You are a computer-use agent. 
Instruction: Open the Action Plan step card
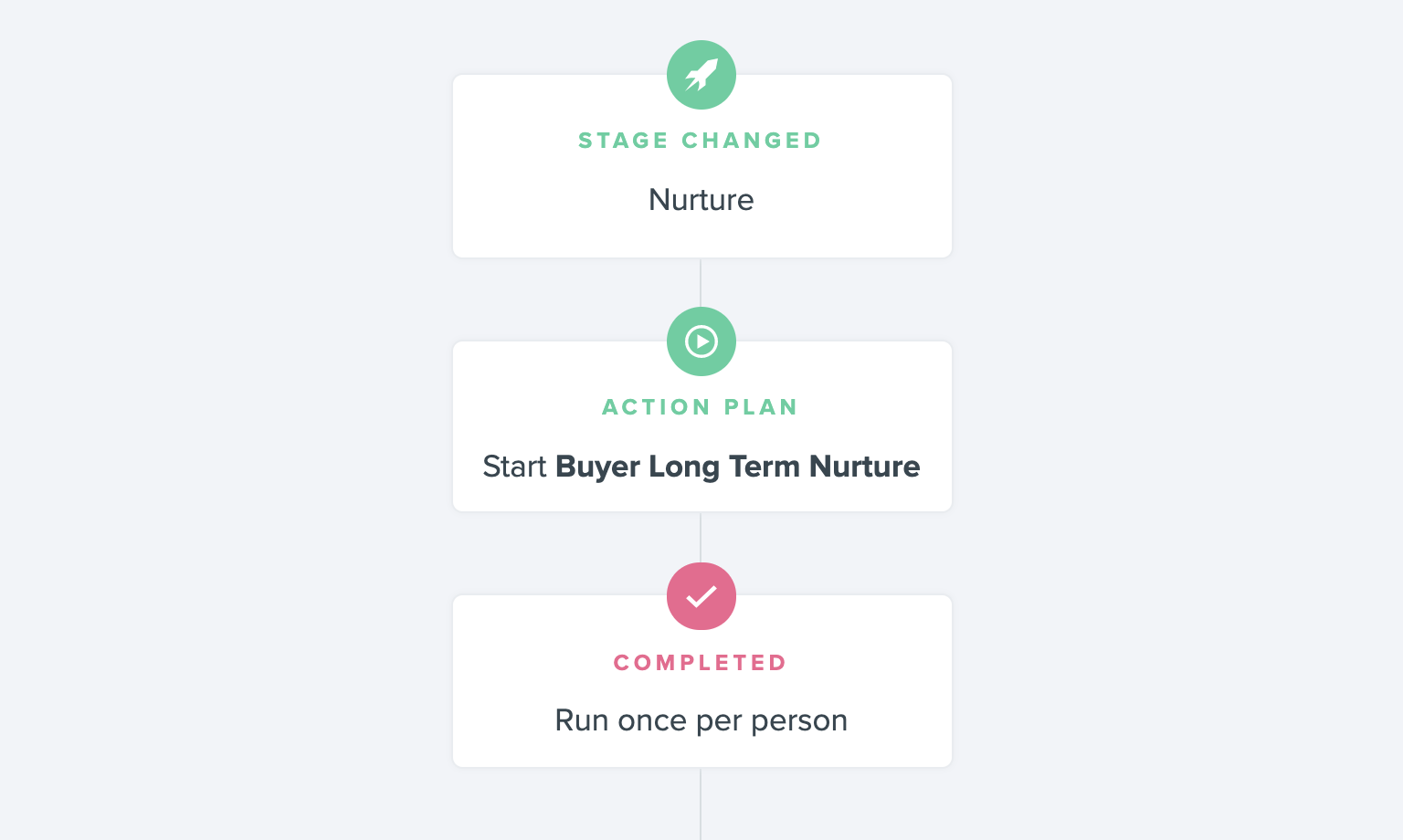(x=702, y=426)
